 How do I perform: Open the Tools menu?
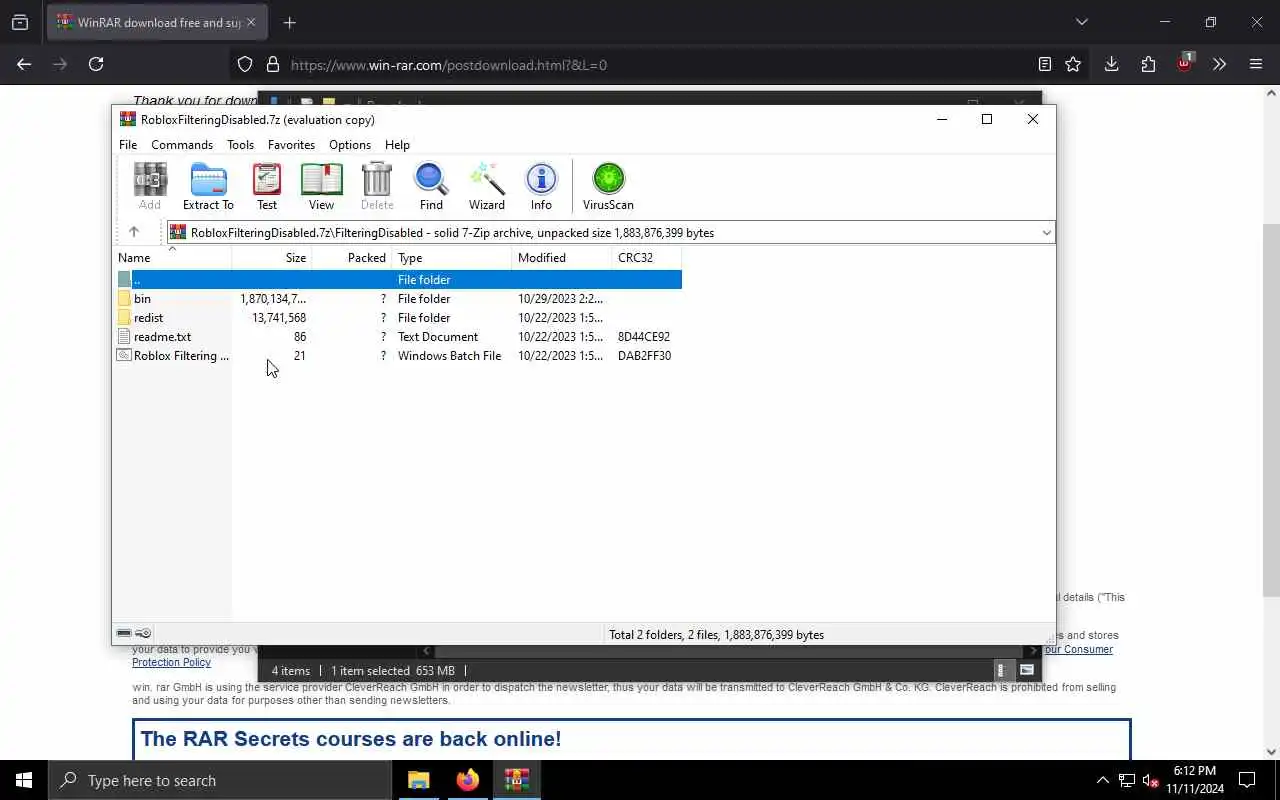tap(240, 145)
